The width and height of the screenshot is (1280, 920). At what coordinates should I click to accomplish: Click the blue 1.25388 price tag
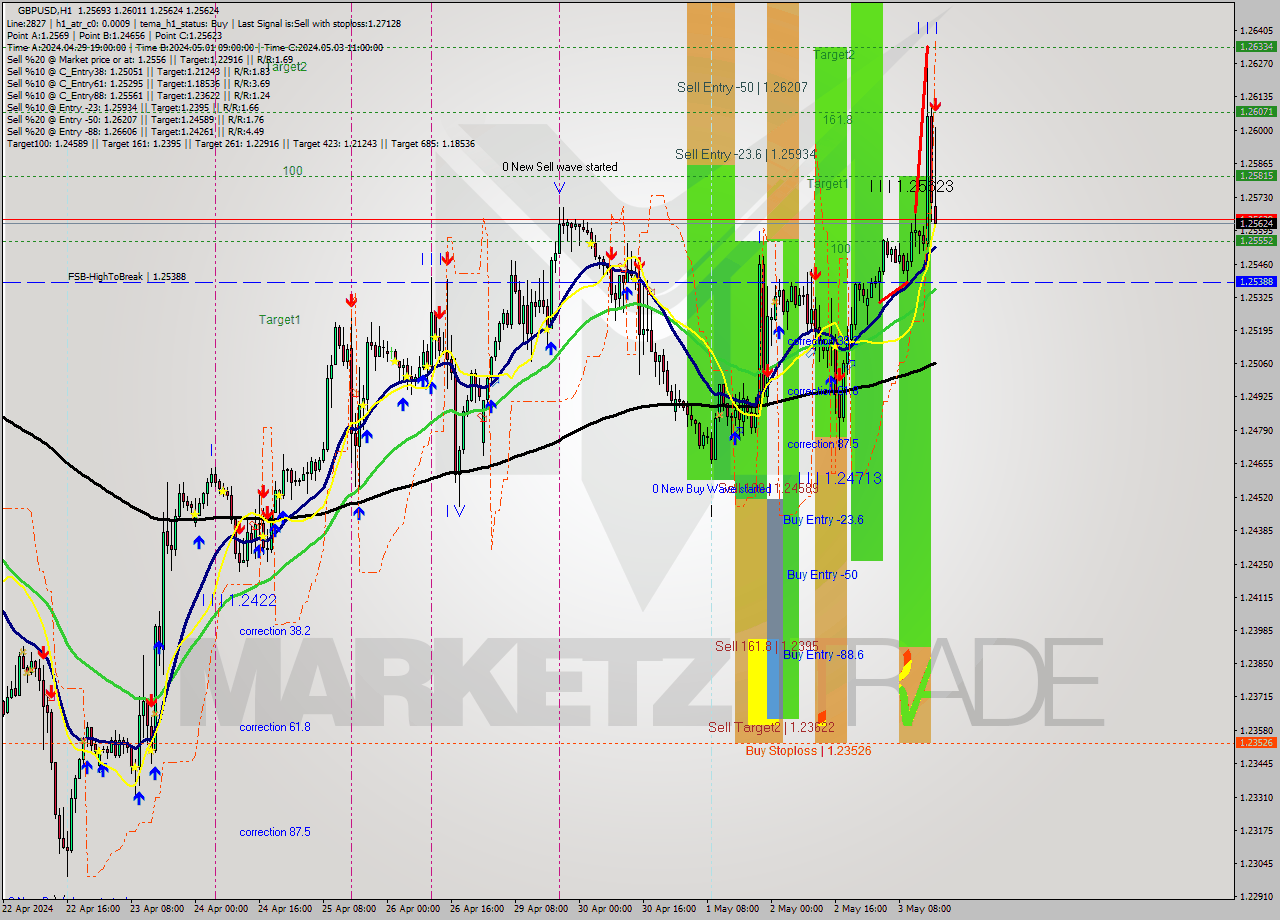pos(1256,282)
